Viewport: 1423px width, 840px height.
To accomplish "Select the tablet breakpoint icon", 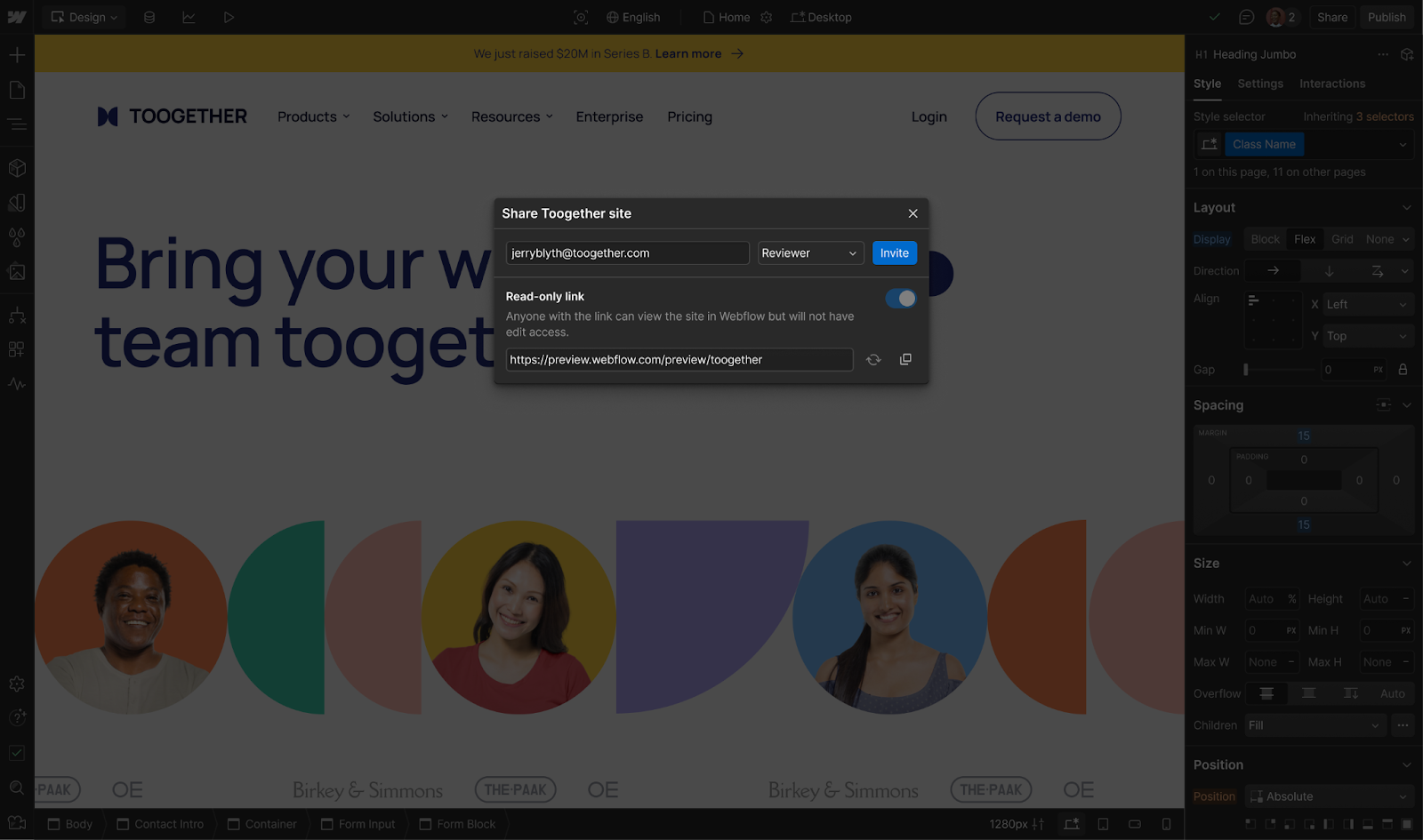I will [1103, 824].
